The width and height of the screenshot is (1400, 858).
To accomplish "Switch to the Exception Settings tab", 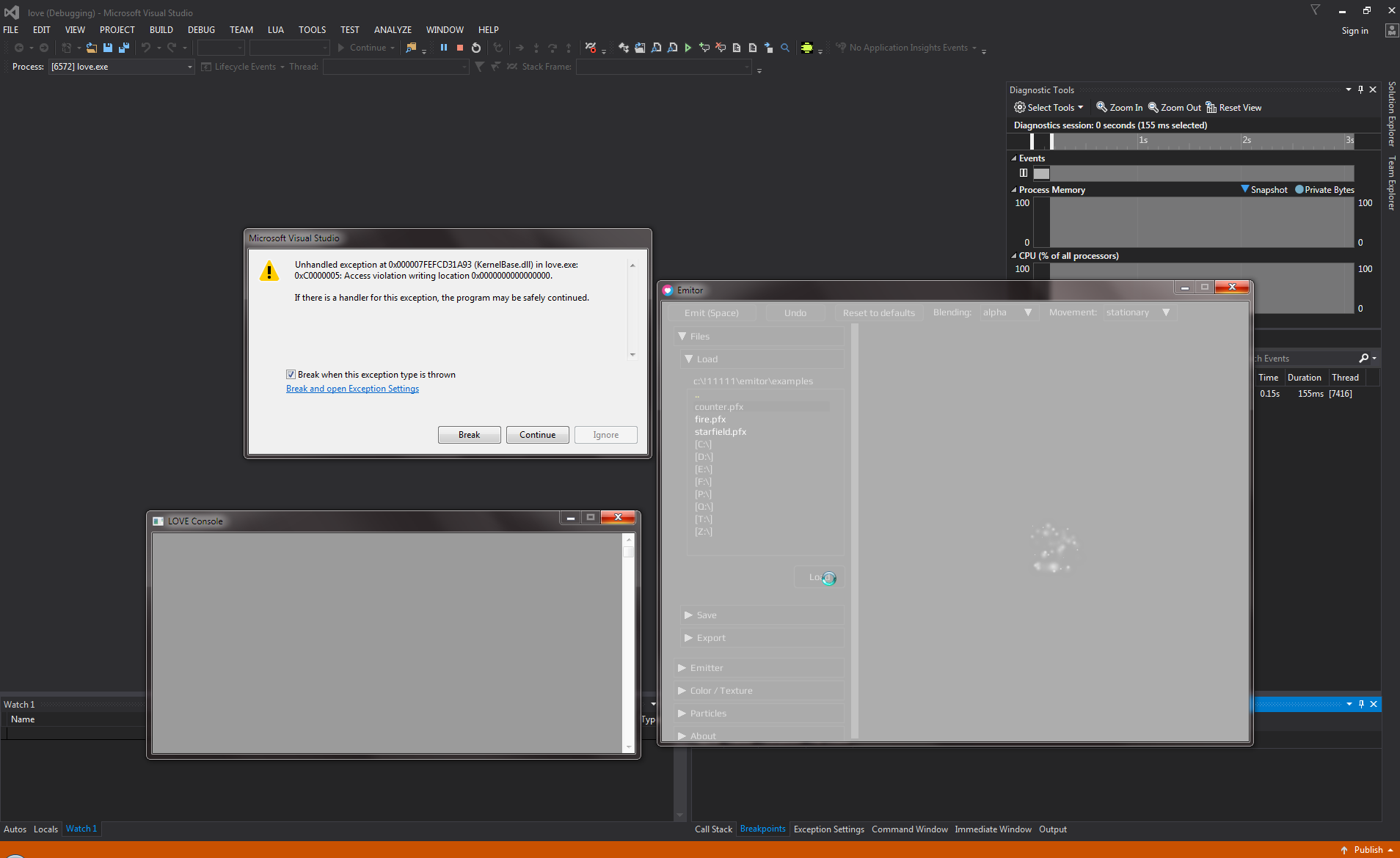I will point(828,829).
